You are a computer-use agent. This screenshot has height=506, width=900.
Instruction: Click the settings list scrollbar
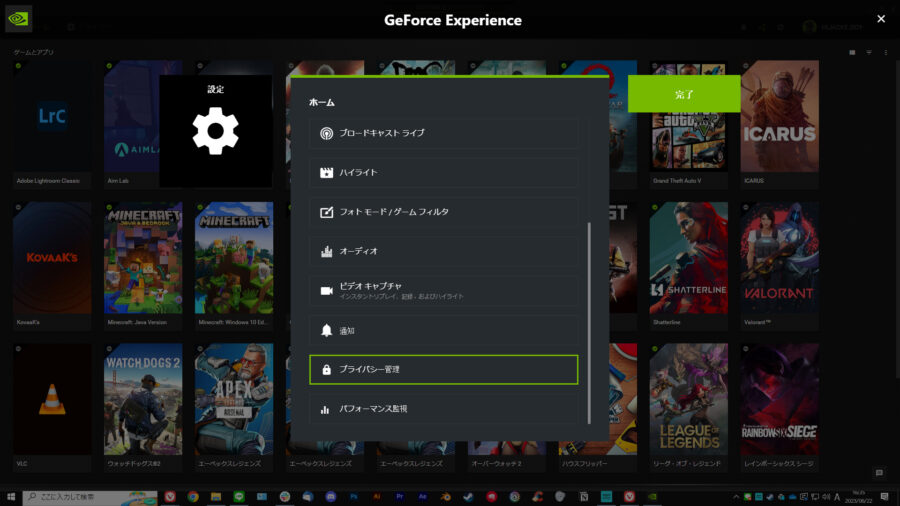click(x=589, y=323)
